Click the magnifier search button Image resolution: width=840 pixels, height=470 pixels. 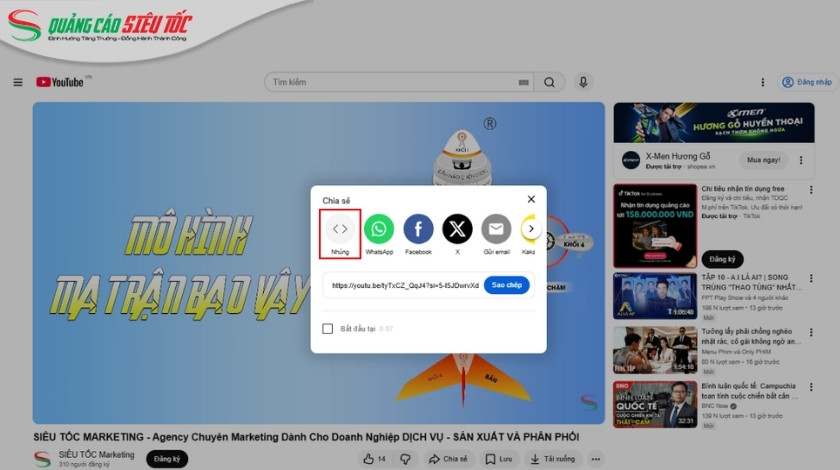(549, 82)
